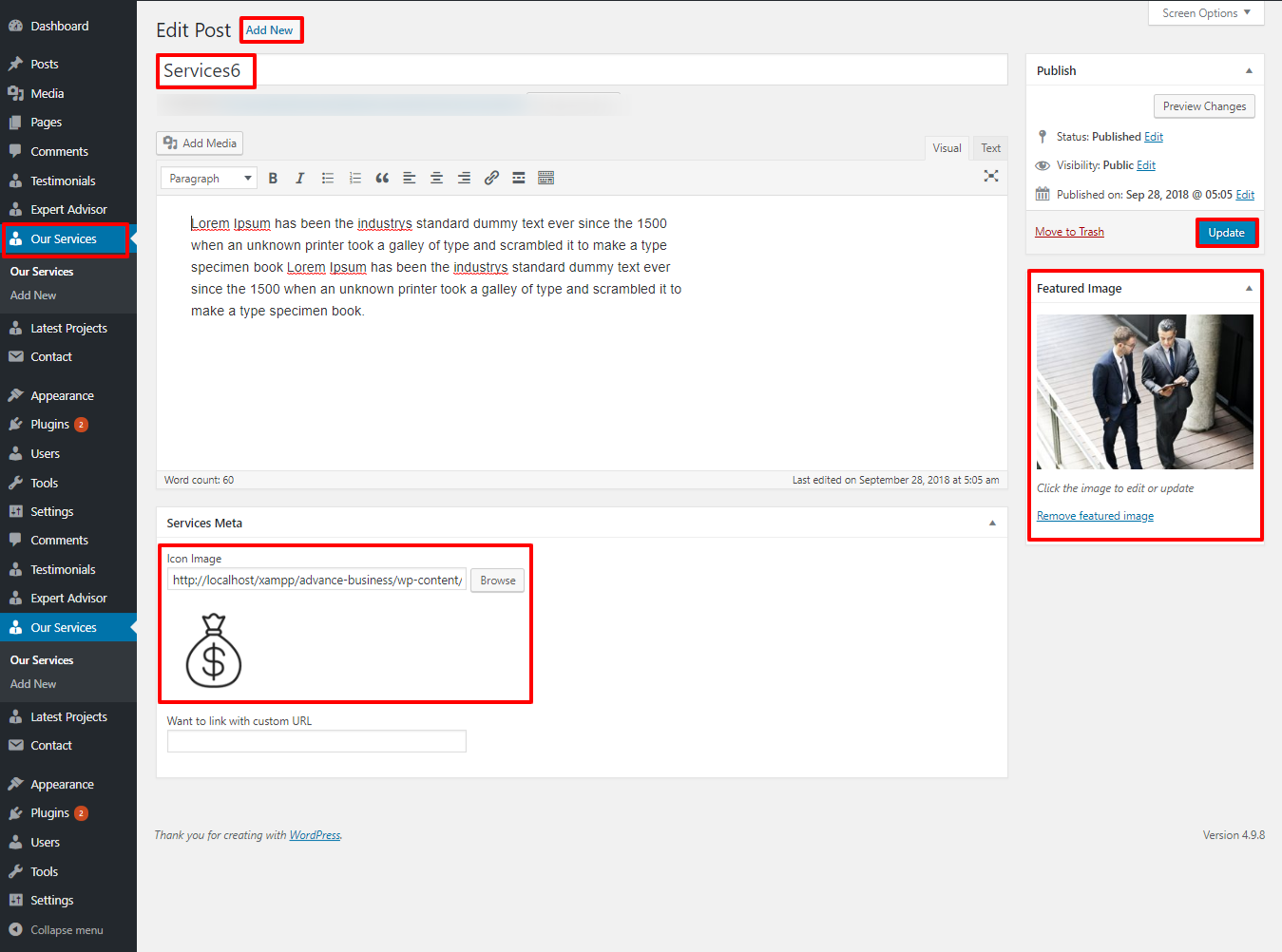The image size is (1282, 952).
Task: Show more toolbar rows with Toolbar Toggle
Action: pyautogui.click(x=545, y=178)
